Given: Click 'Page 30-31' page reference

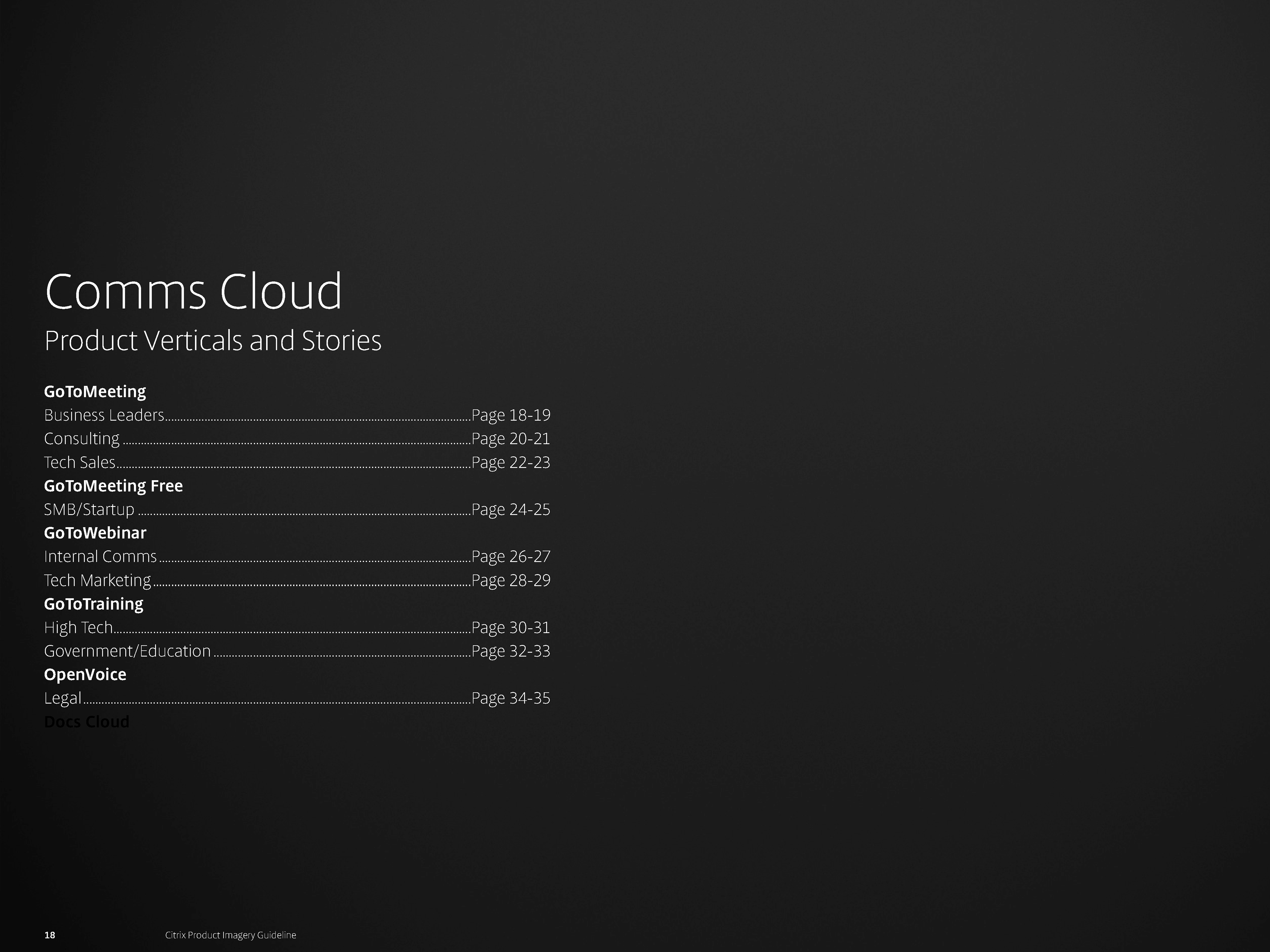Looking at the screenshot, I should [x=511, y=628].
